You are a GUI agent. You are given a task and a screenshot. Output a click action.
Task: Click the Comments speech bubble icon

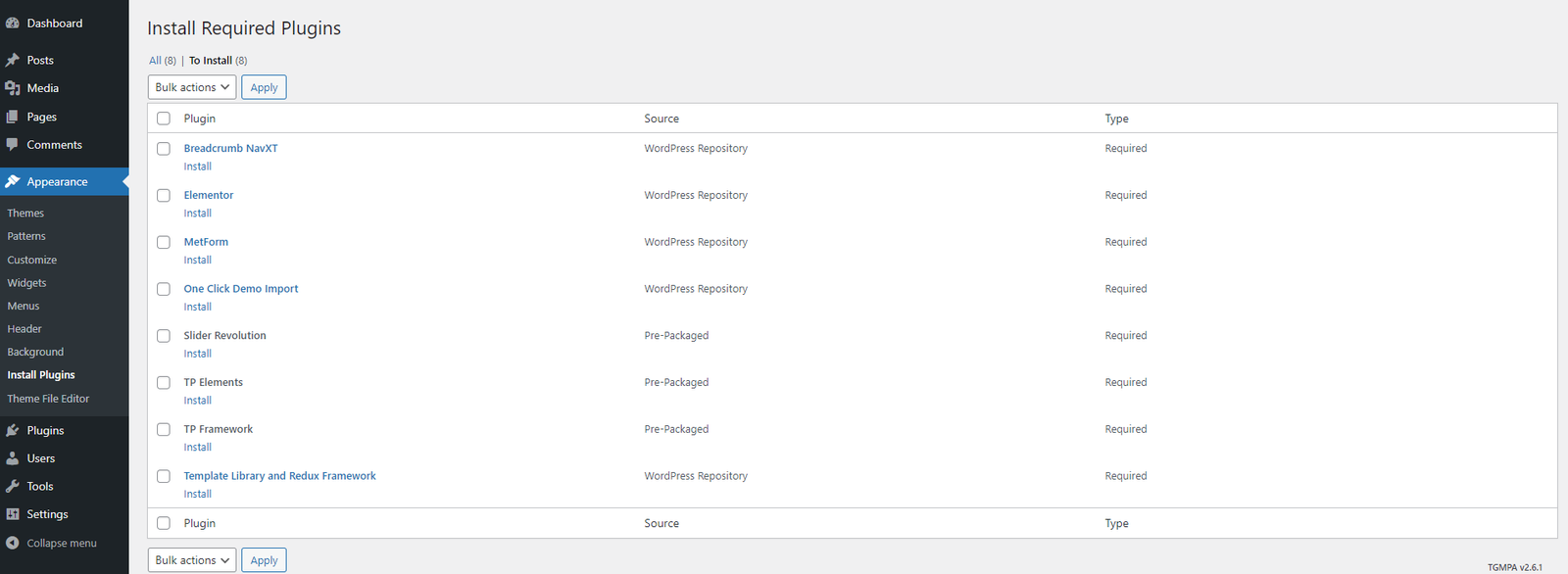[x=13, y=145]
